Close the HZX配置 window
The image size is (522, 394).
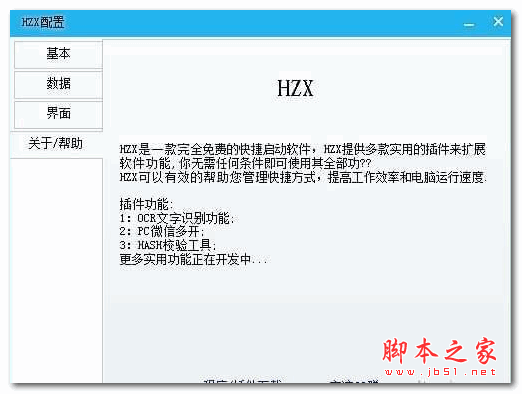pyautogui.click(x=498, y=22)
